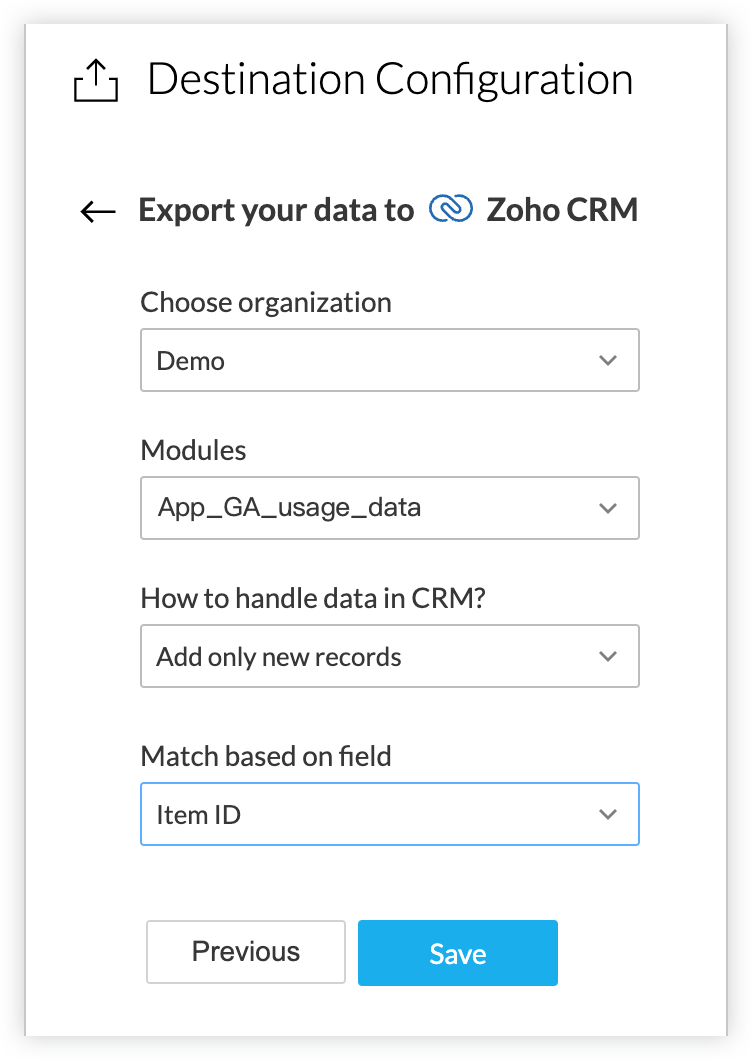Open the Choose organization dropdown showing Demo
This screenshot has height=1060, width=752.
click(x=389, y=361)
